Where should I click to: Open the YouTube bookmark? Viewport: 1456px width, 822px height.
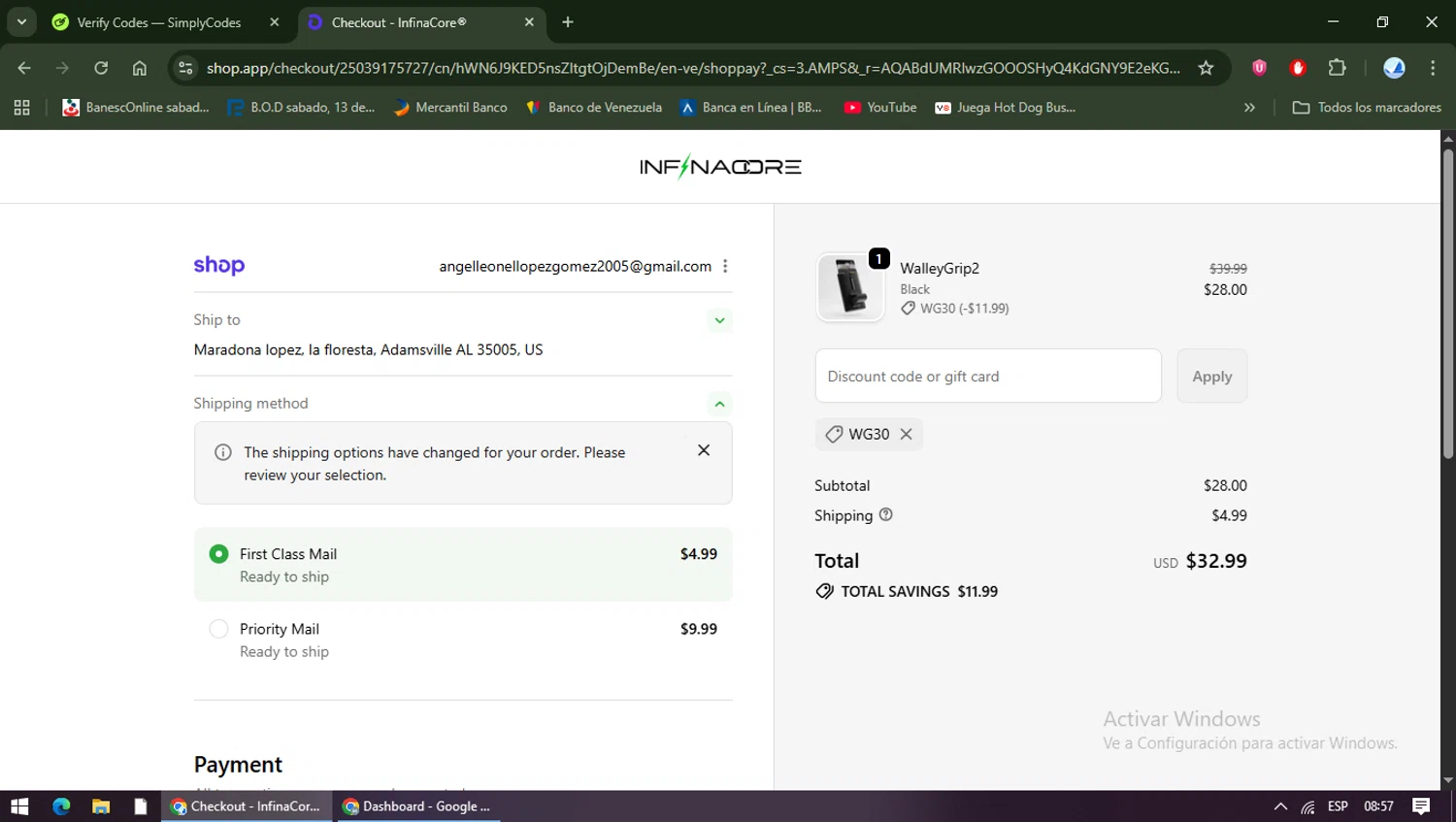[880, 108]
